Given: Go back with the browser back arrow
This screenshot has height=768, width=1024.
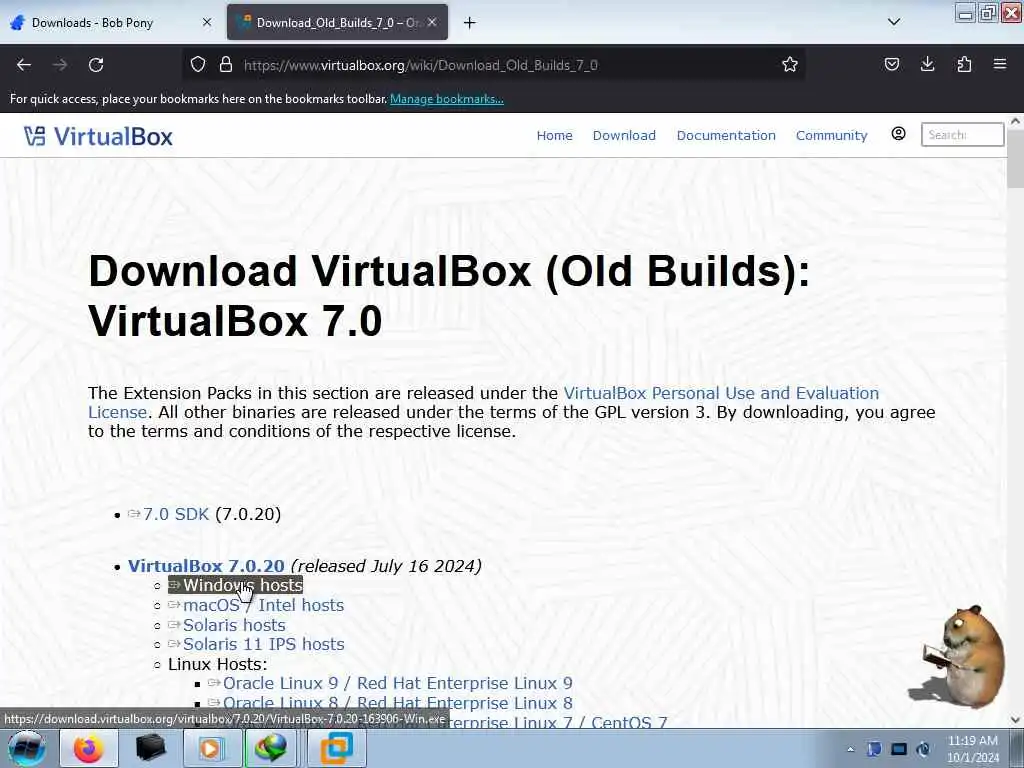Looking at the screenshot, I should point(24,65).
